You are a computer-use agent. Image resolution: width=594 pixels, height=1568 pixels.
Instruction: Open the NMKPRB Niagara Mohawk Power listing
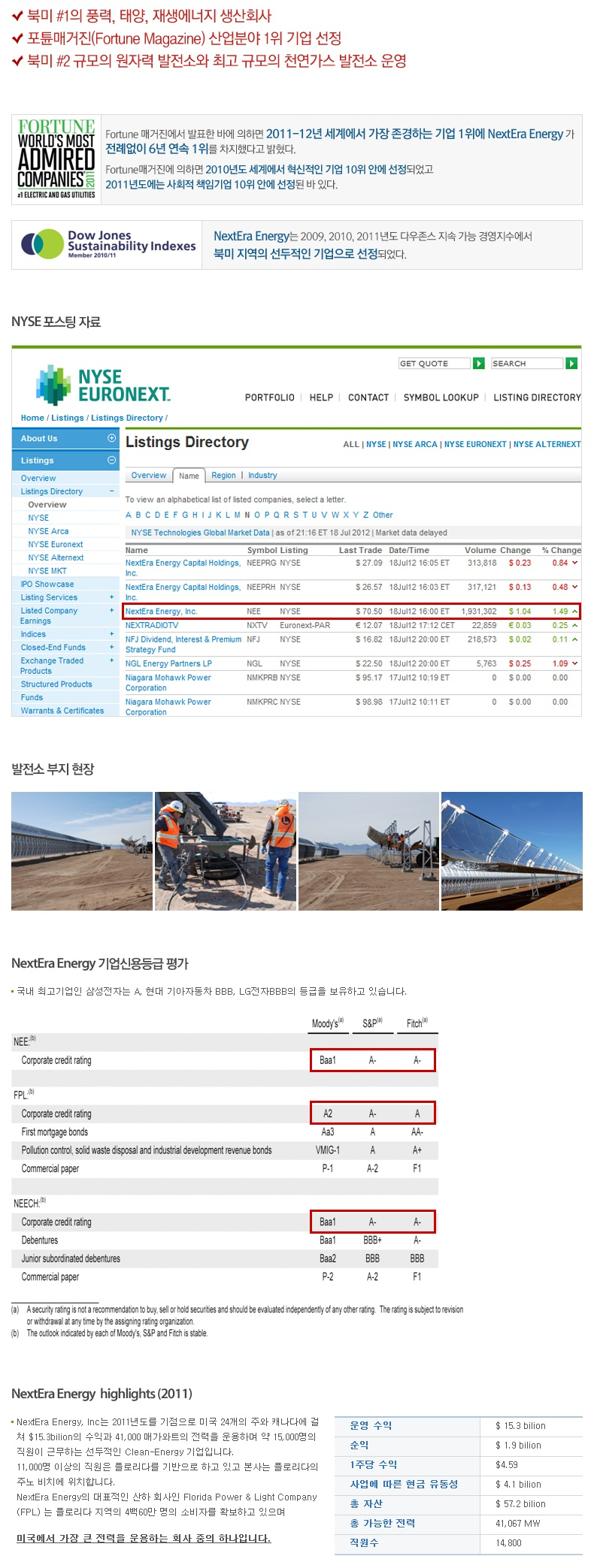click(x=168, y=682)
